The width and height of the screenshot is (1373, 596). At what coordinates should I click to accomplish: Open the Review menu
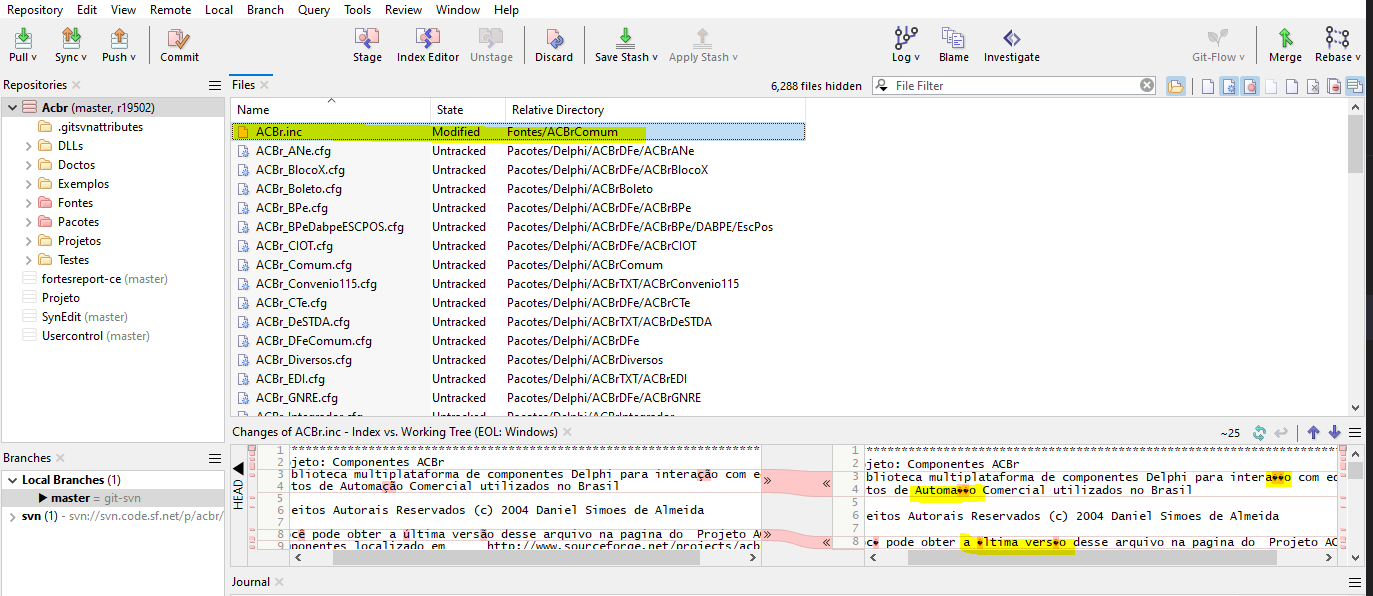pyautogui.click(x=403, y=10)
